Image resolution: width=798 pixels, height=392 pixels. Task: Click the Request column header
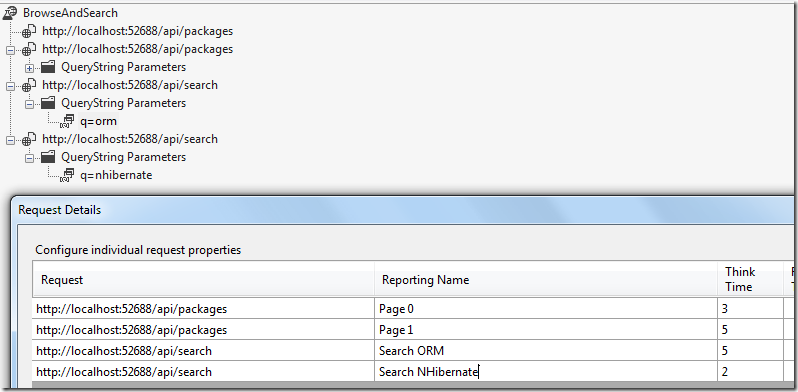click(x=204, y=279)
